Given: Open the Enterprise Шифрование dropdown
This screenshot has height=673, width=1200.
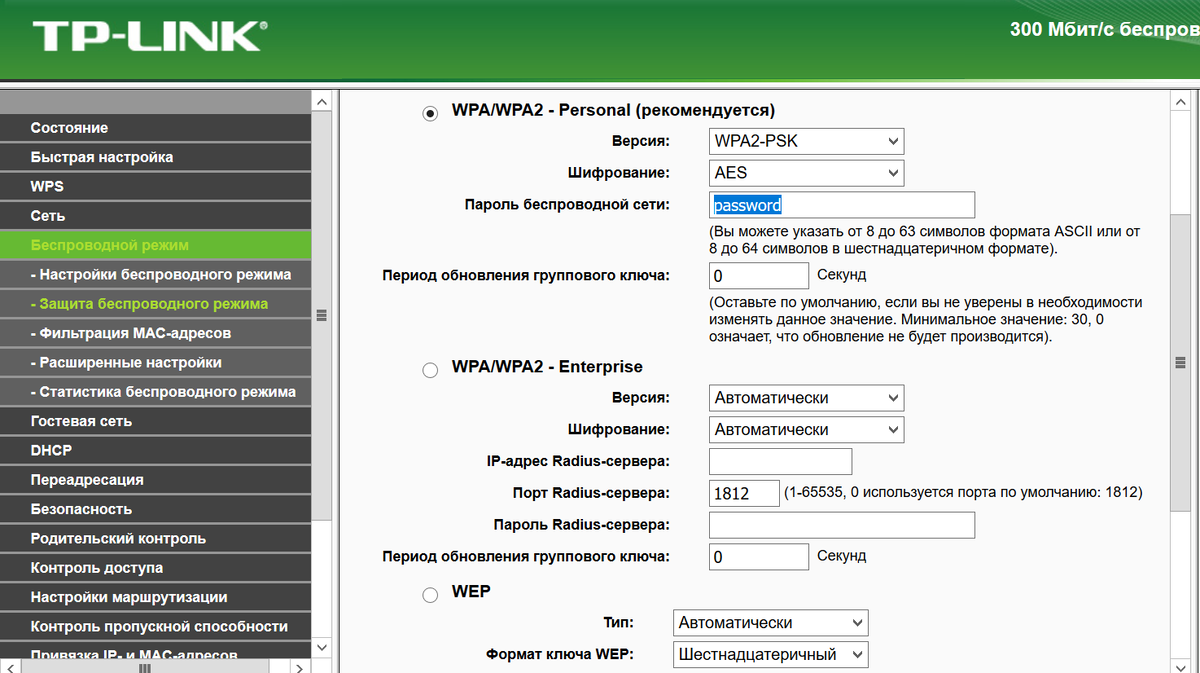Looking at the screenshot, I should coord(806,429).
